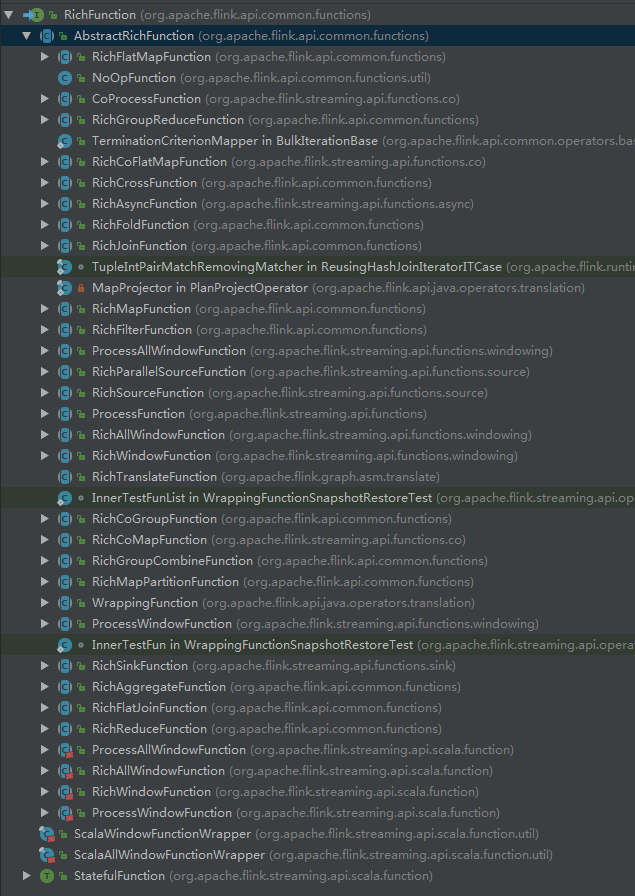635x896 pixels.
Task: Click the public visibility icon beside RichGroupCombineFunction
Action: (81, 561)
